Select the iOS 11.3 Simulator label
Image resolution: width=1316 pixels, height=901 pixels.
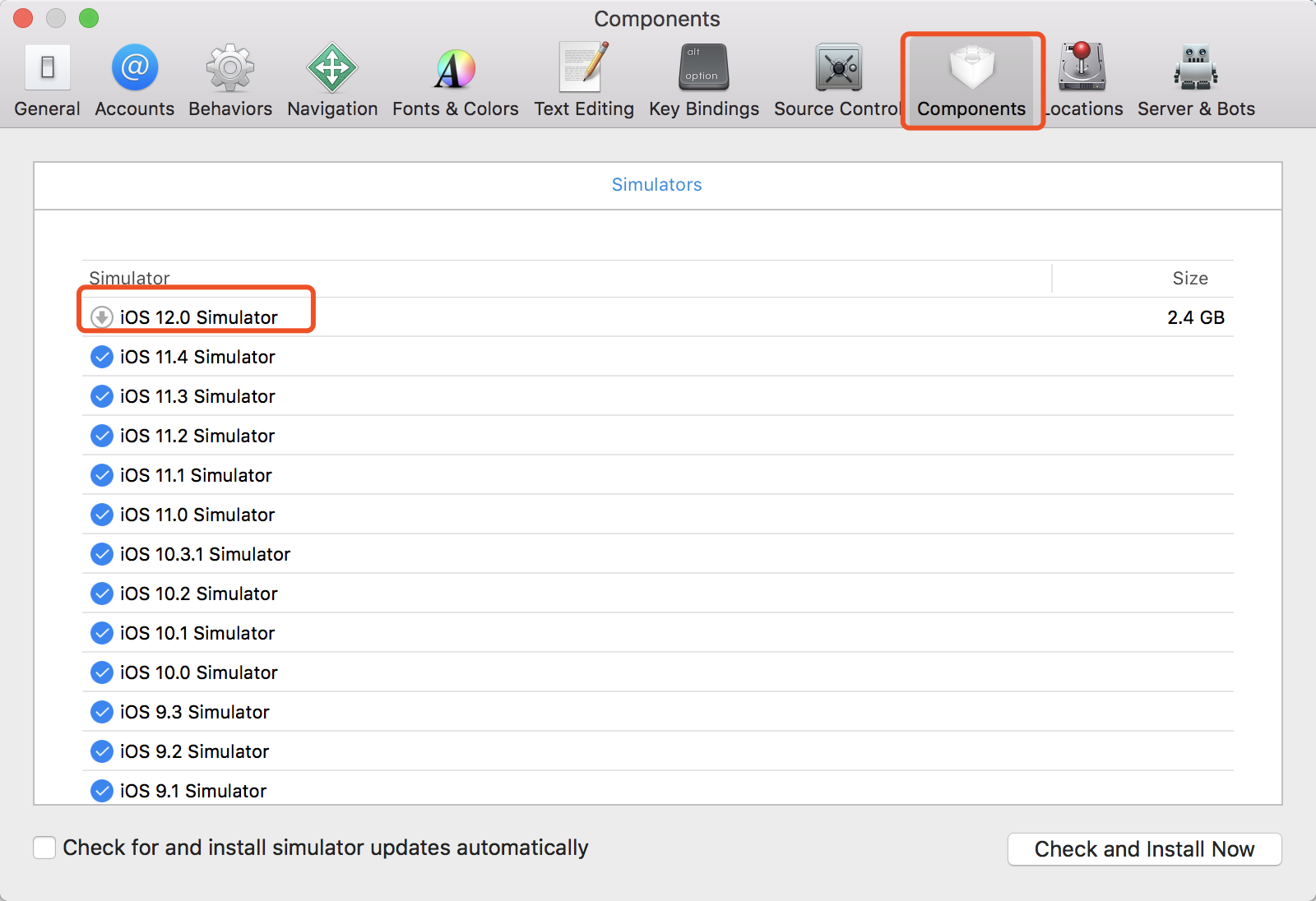coord(197,396)
